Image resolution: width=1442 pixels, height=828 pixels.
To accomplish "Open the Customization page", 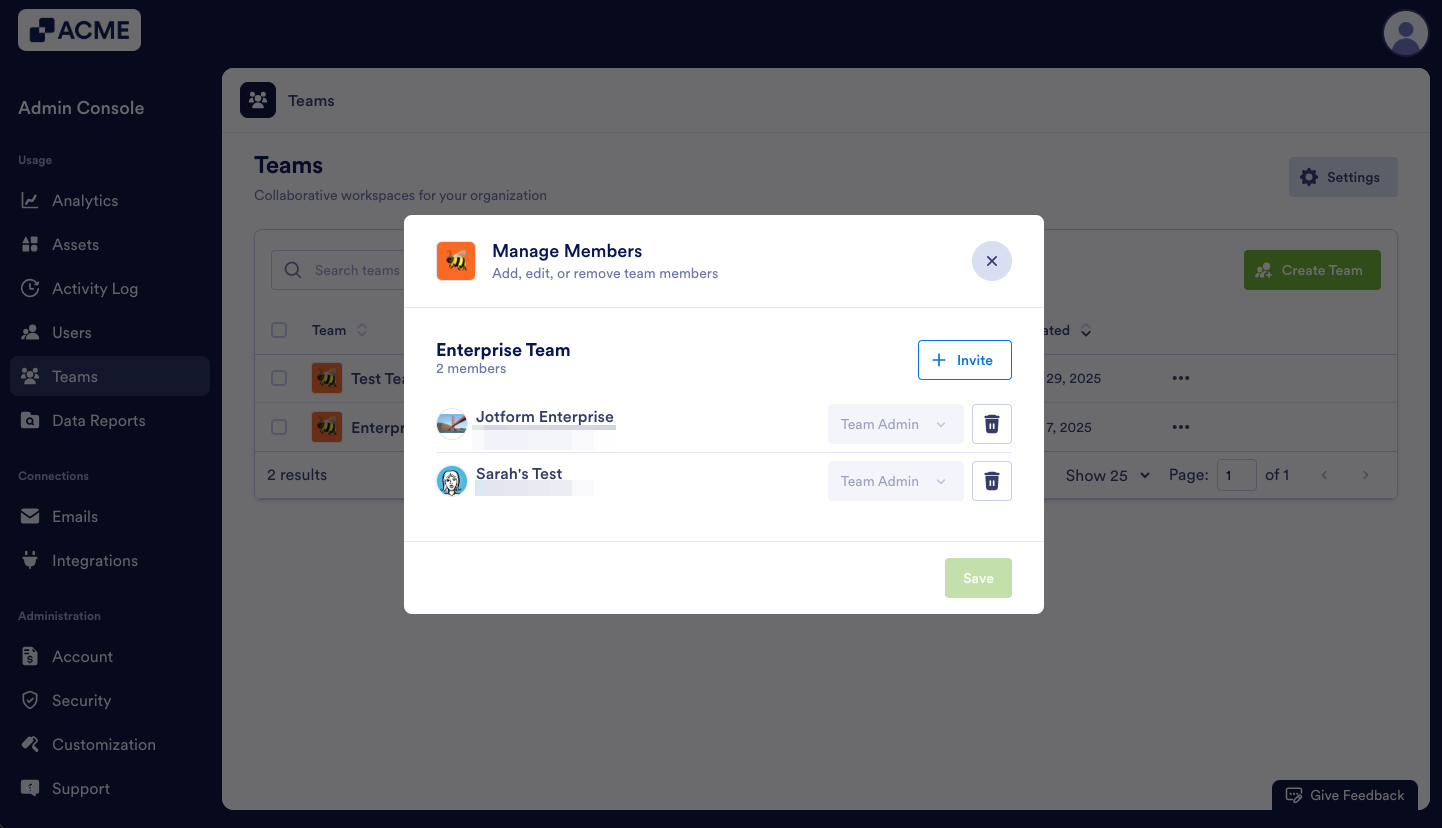I will 103,744.
